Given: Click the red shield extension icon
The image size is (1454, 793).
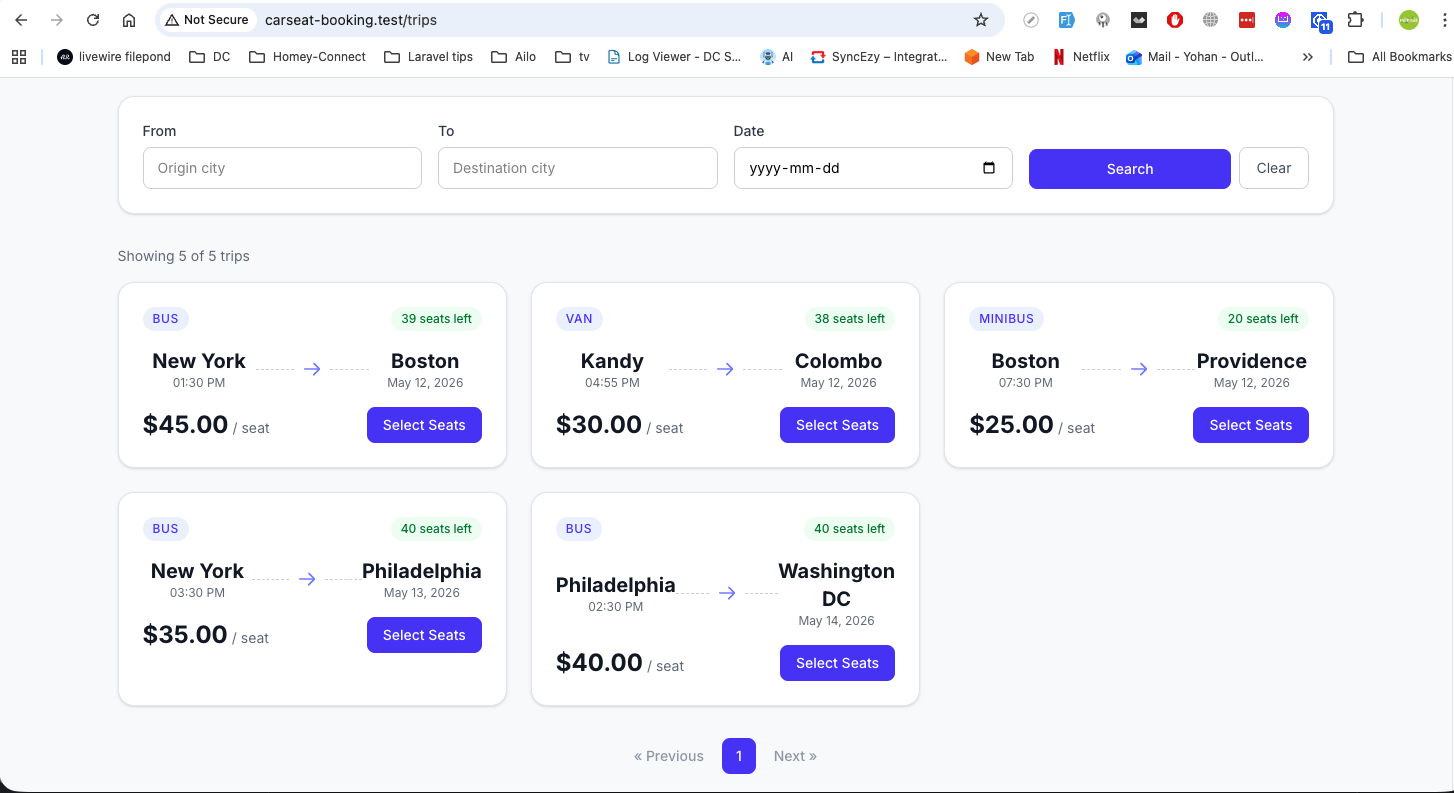Looking at the screenshot, I should [x=1175, y=20].
